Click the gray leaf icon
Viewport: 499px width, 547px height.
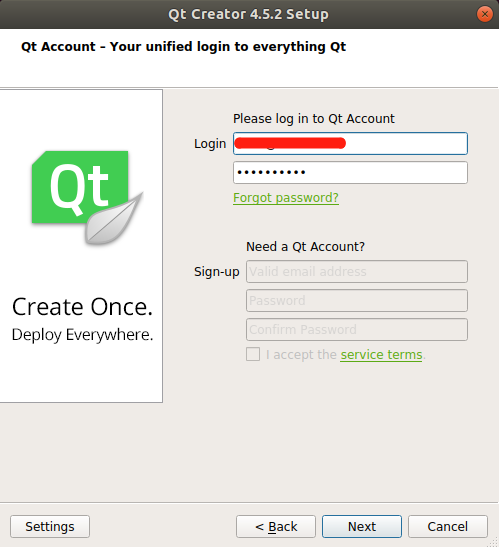pyautogui.click(x=114, y=218)
